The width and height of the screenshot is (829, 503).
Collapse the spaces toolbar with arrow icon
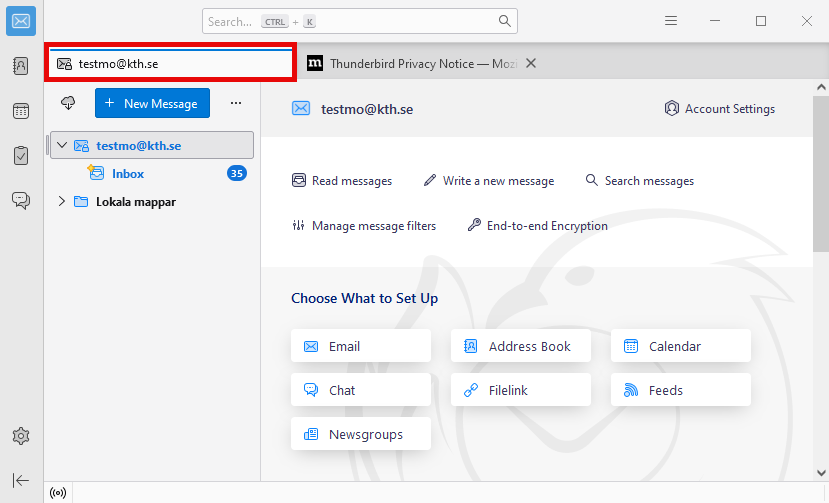21,481
